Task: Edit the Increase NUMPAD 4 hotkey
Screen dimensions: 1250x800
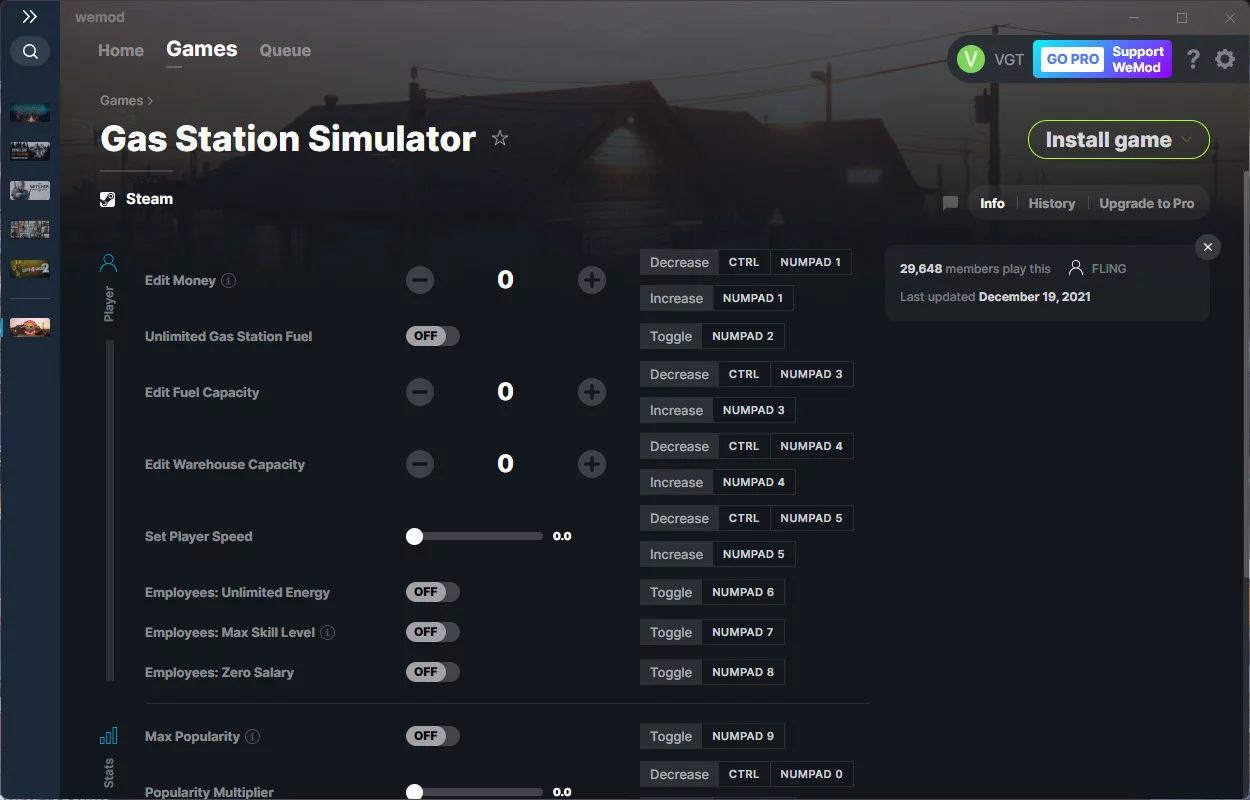Action: [717, 482]
